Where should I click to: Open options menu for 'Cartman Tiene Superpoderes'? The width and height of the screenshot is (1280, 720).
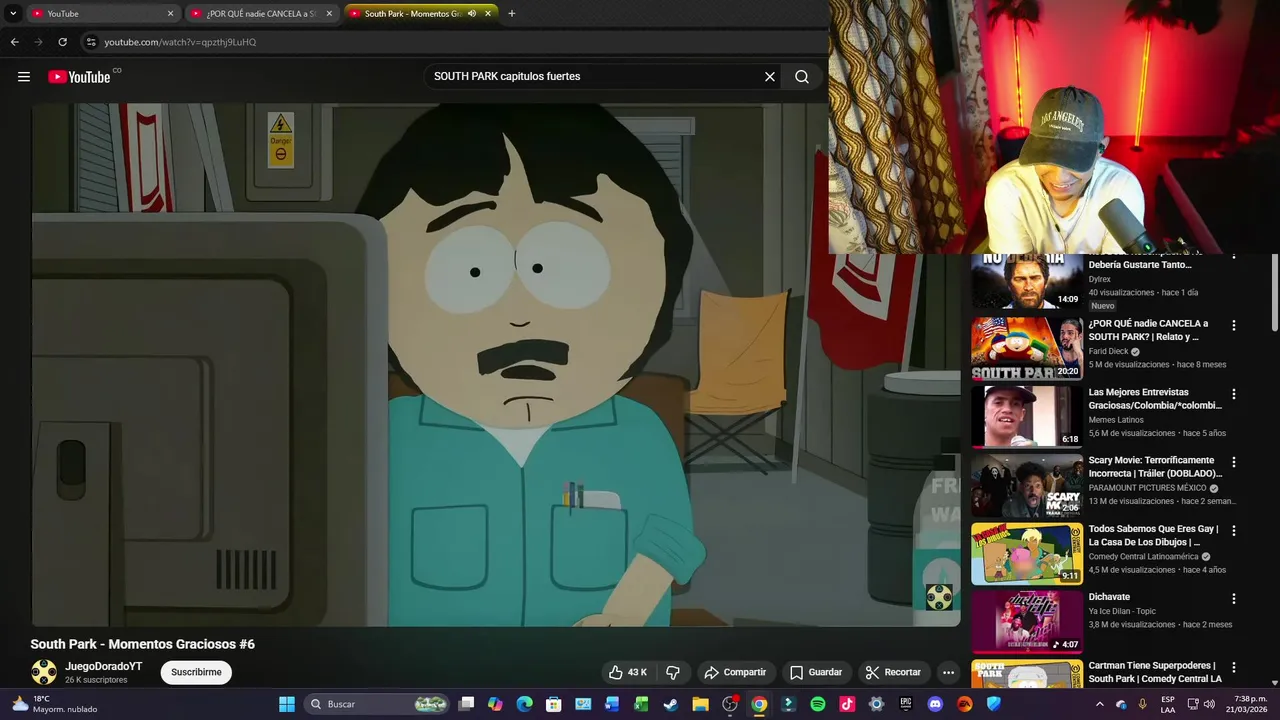(x=1234, y=667)
